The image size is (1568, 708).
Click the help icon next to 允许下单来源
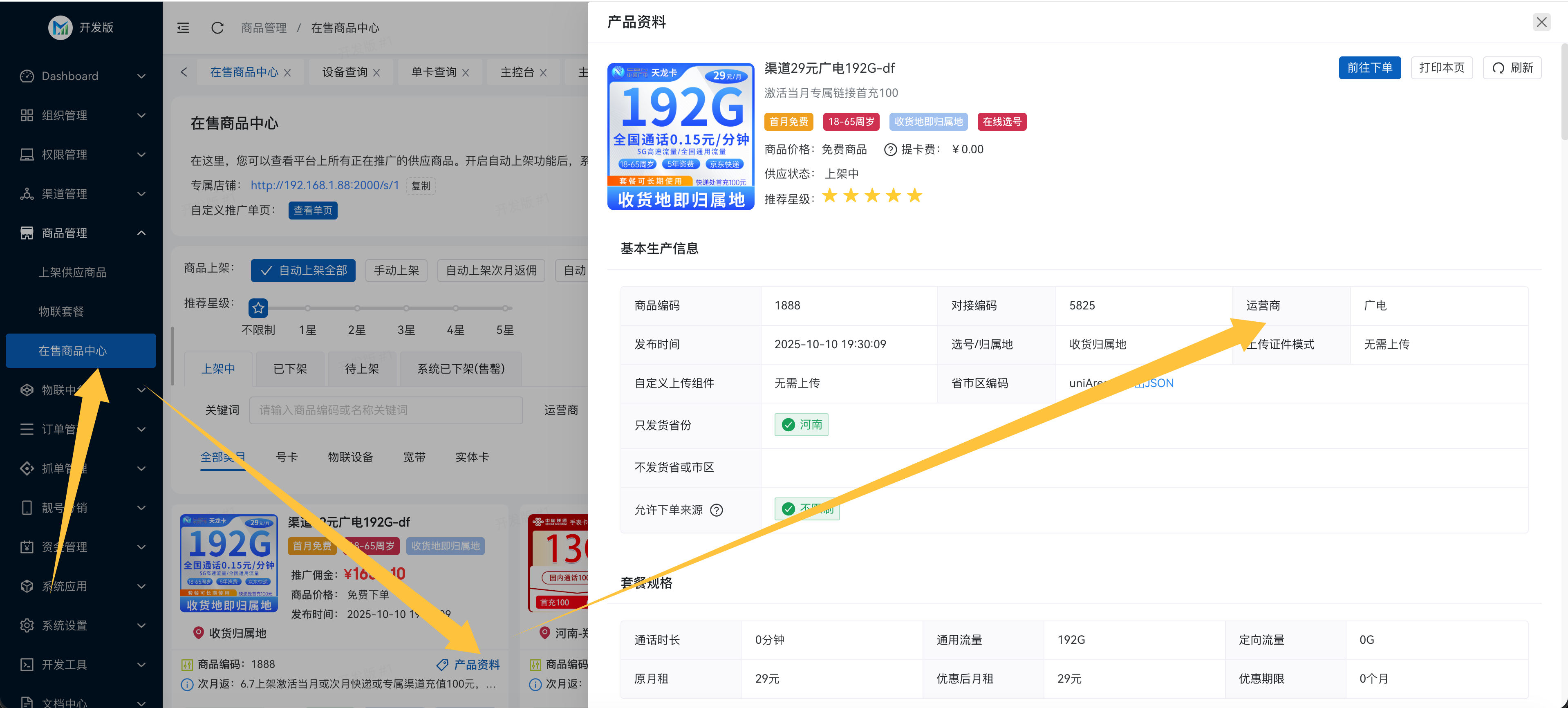(717, 510)
